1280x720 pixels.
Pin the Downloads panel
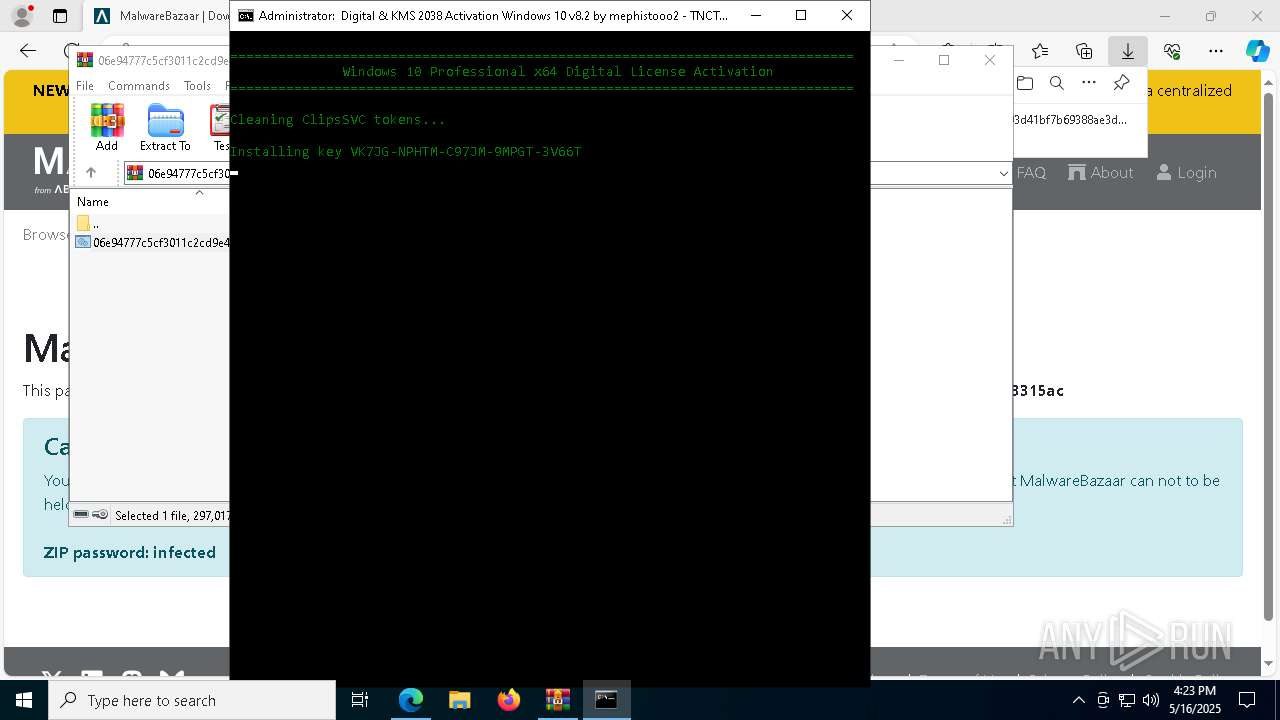pos(1121,83)
